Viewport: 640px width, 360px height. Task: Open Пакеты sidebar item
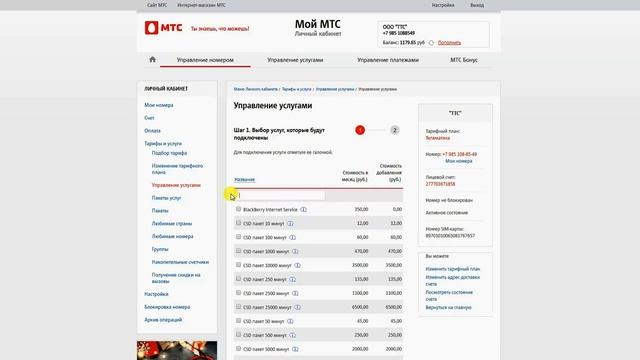tap(160, 211)
